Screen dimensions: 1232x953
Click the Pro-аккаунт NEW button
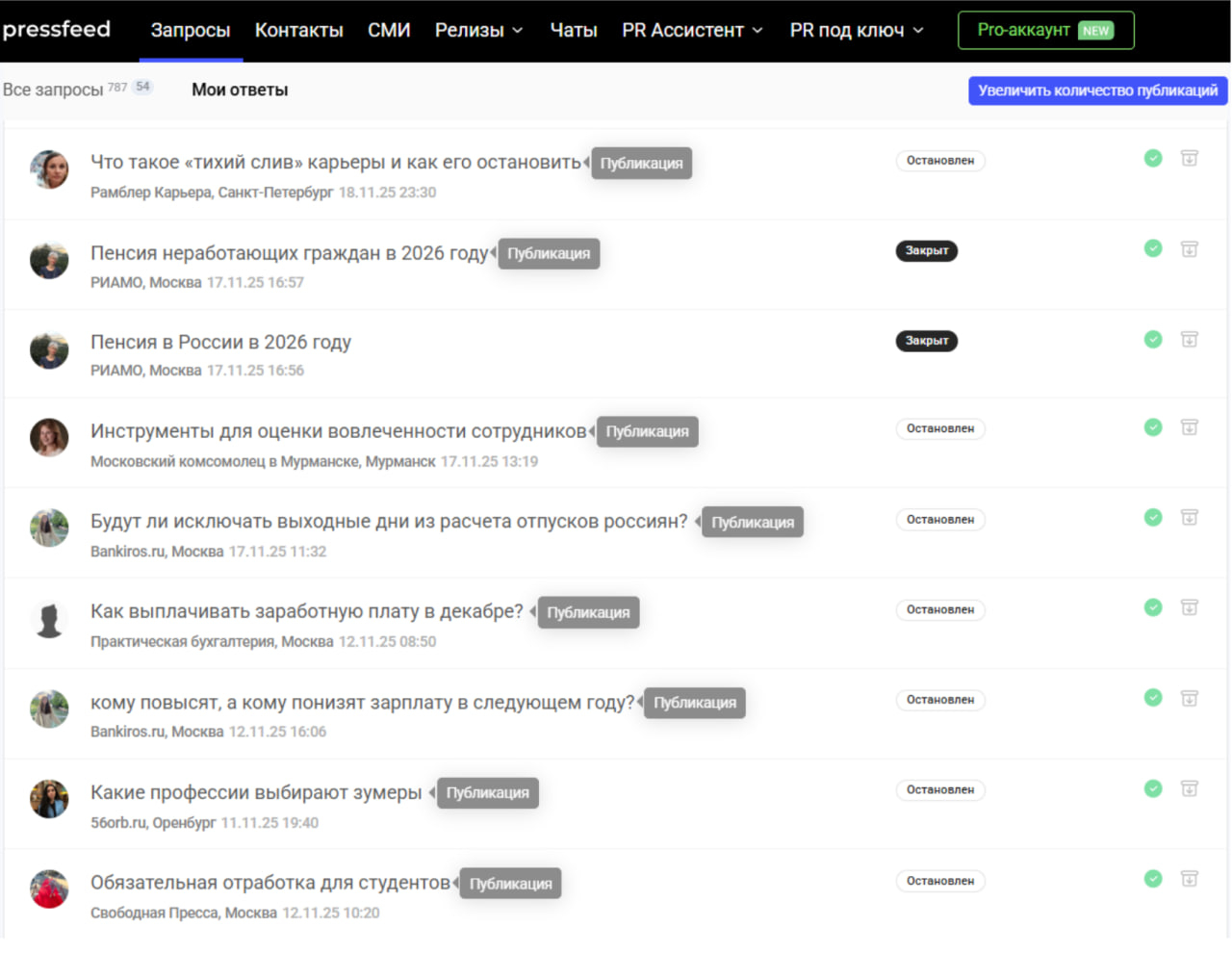tap(1046, 30)
